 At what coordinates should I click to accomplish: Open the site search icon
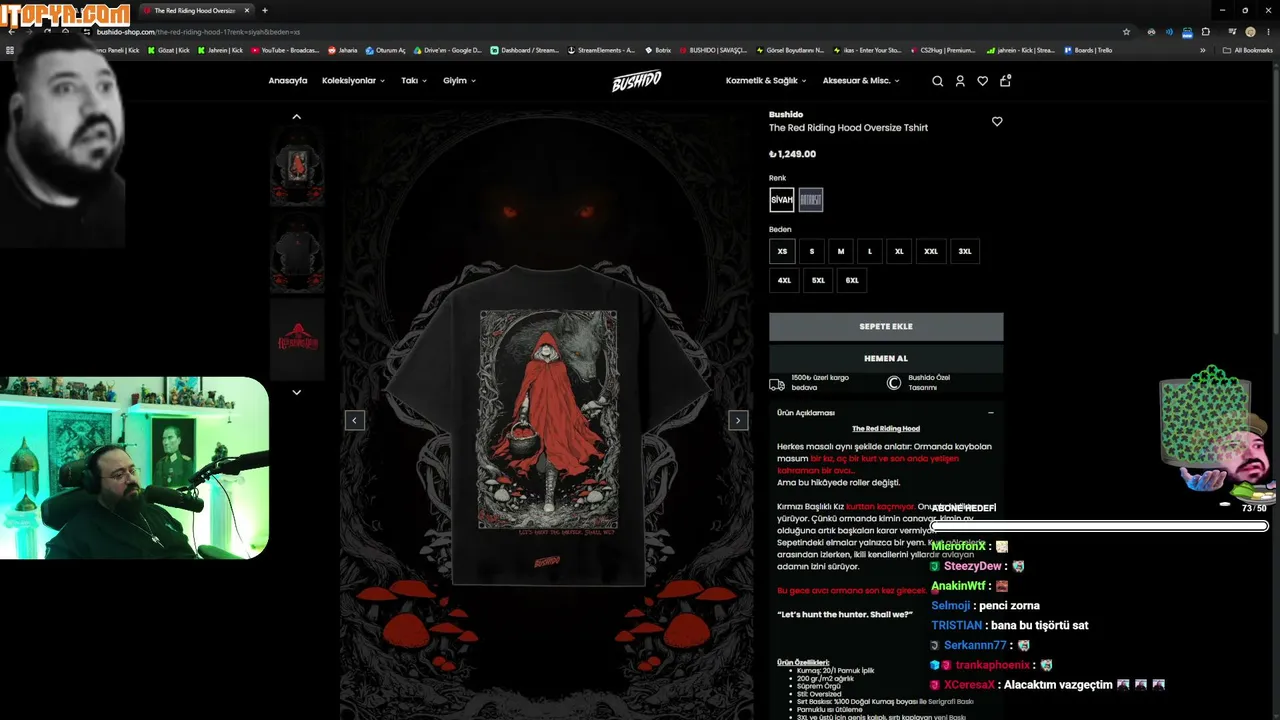click(937, 81)
